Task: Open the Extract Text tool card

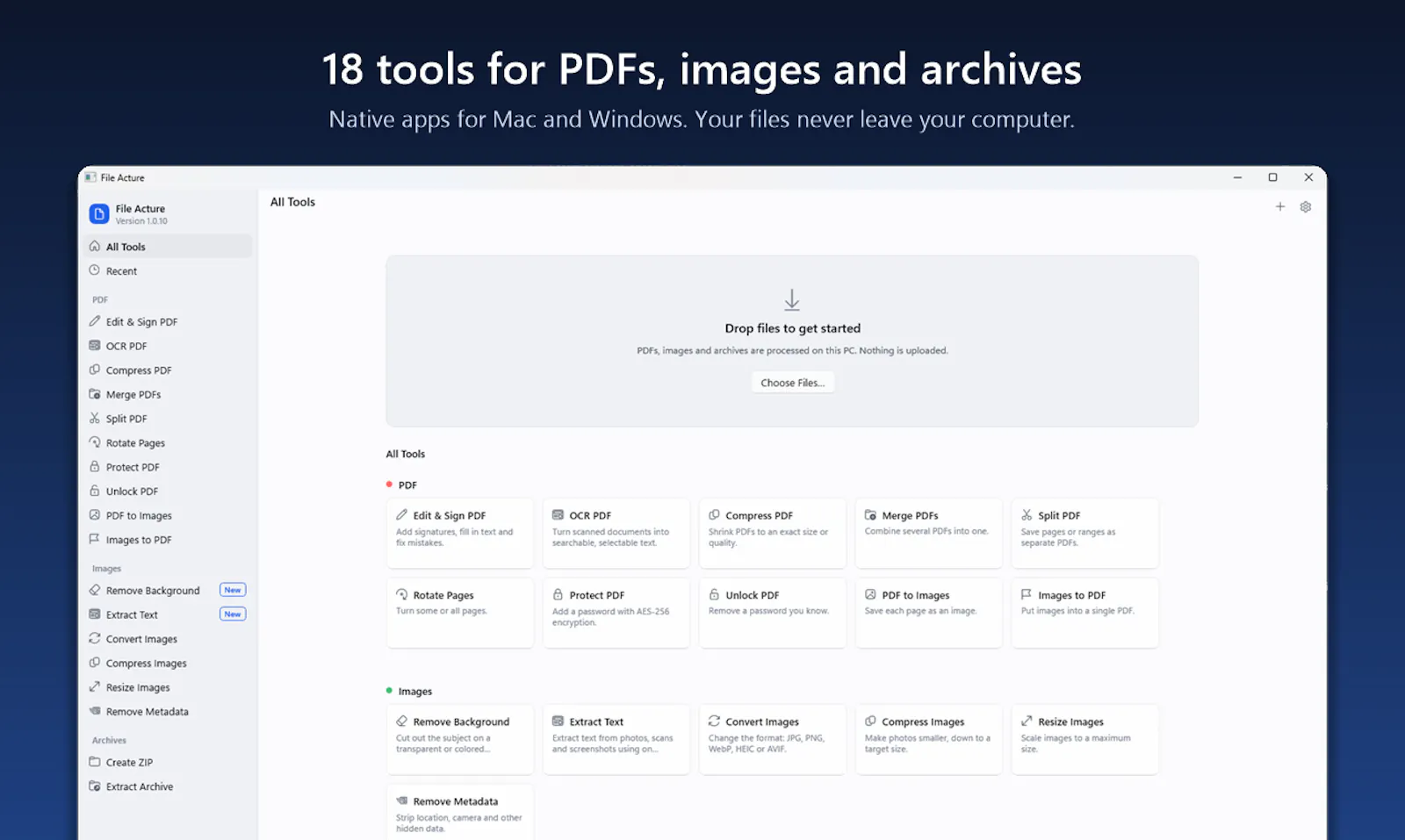Action: (616, 739)
